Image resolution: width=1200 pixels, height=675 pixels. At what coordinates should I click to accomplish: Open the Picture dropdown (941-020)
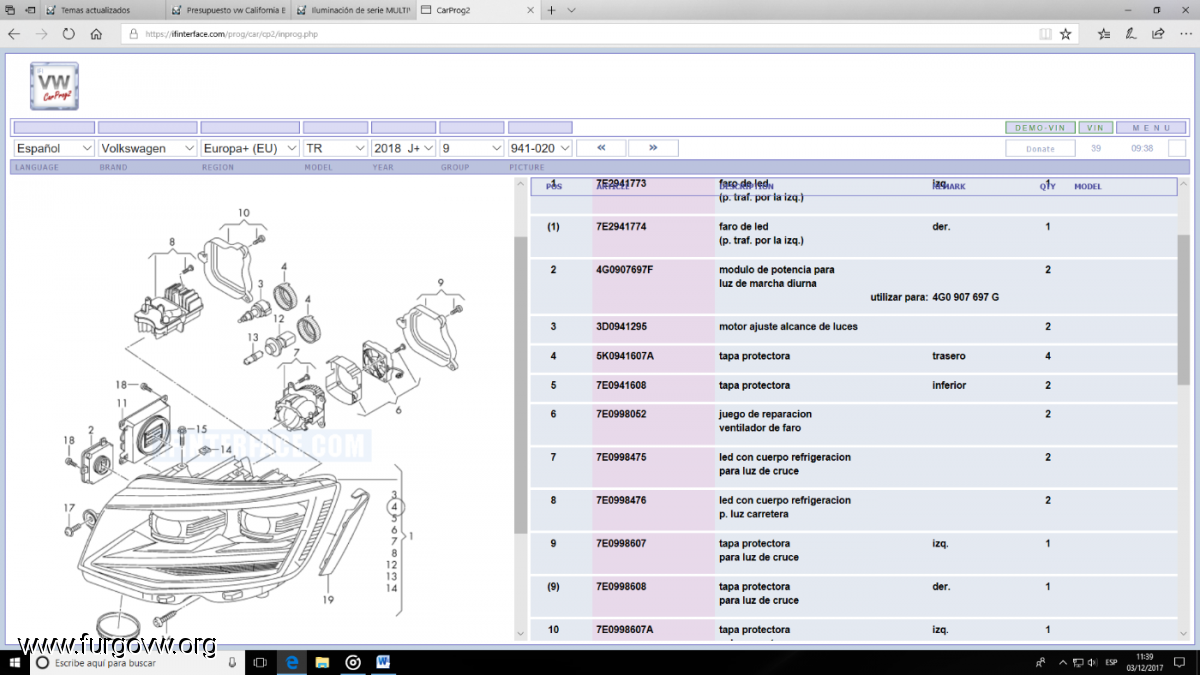540,148
